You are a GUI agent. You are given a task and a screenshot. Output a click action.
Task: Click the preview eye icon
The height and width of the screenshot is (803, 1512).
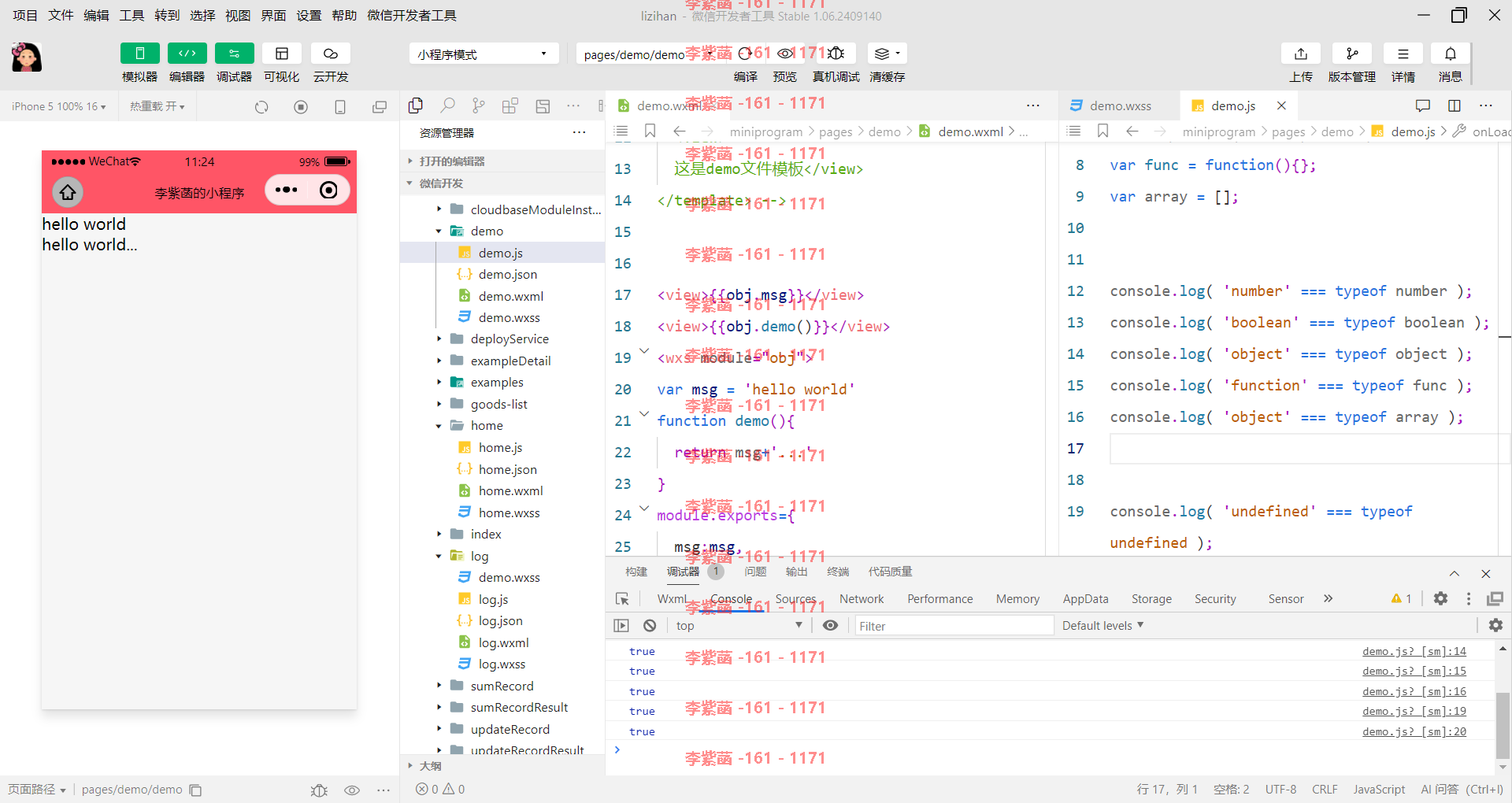tap(785, 54)
